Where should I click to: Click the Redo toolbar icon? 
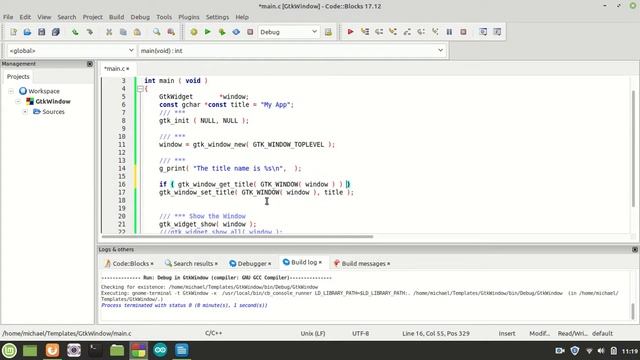[x=89, y=32]
